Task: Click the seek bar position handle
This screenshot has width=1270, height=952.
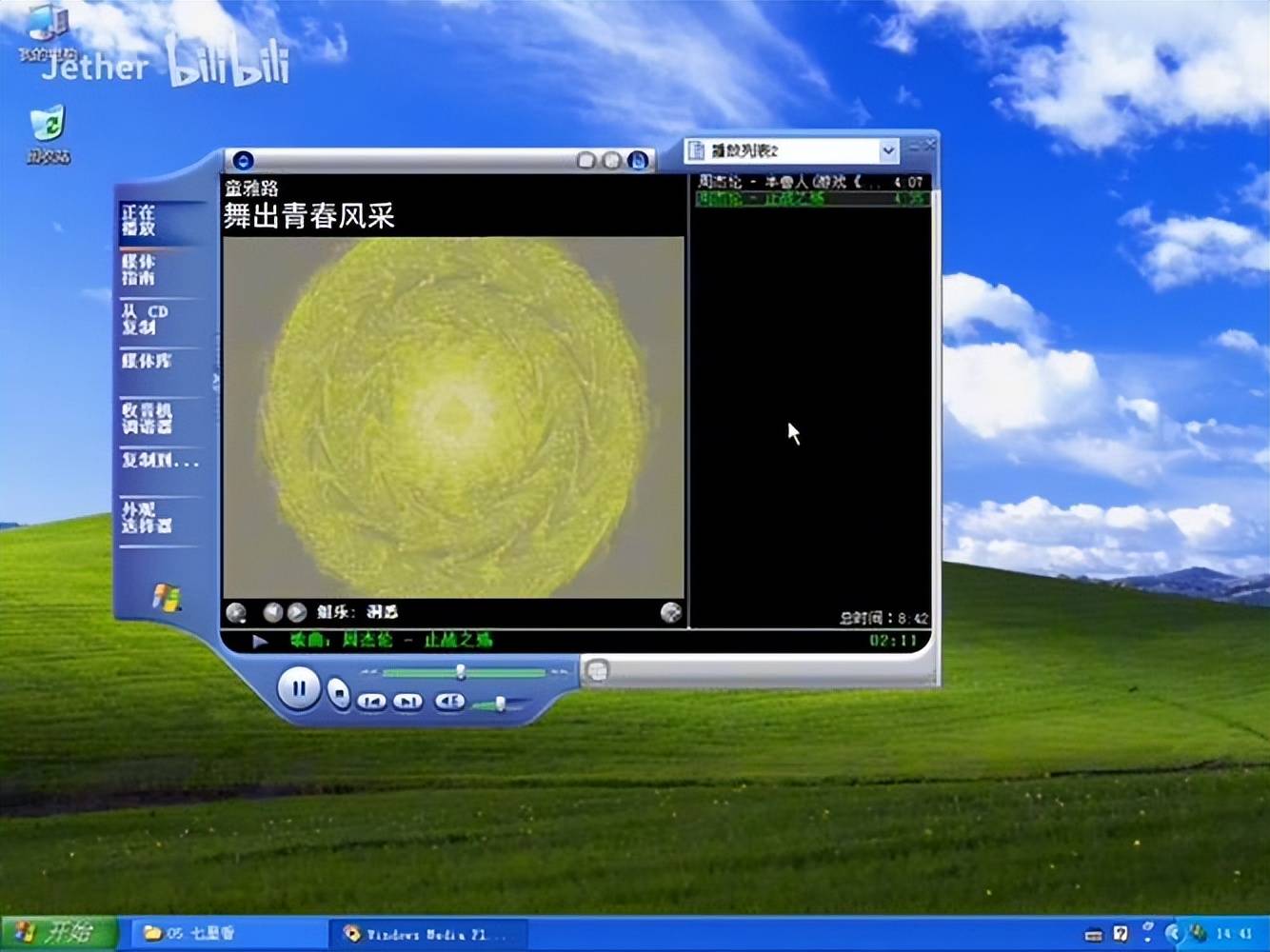Action: 461,672
